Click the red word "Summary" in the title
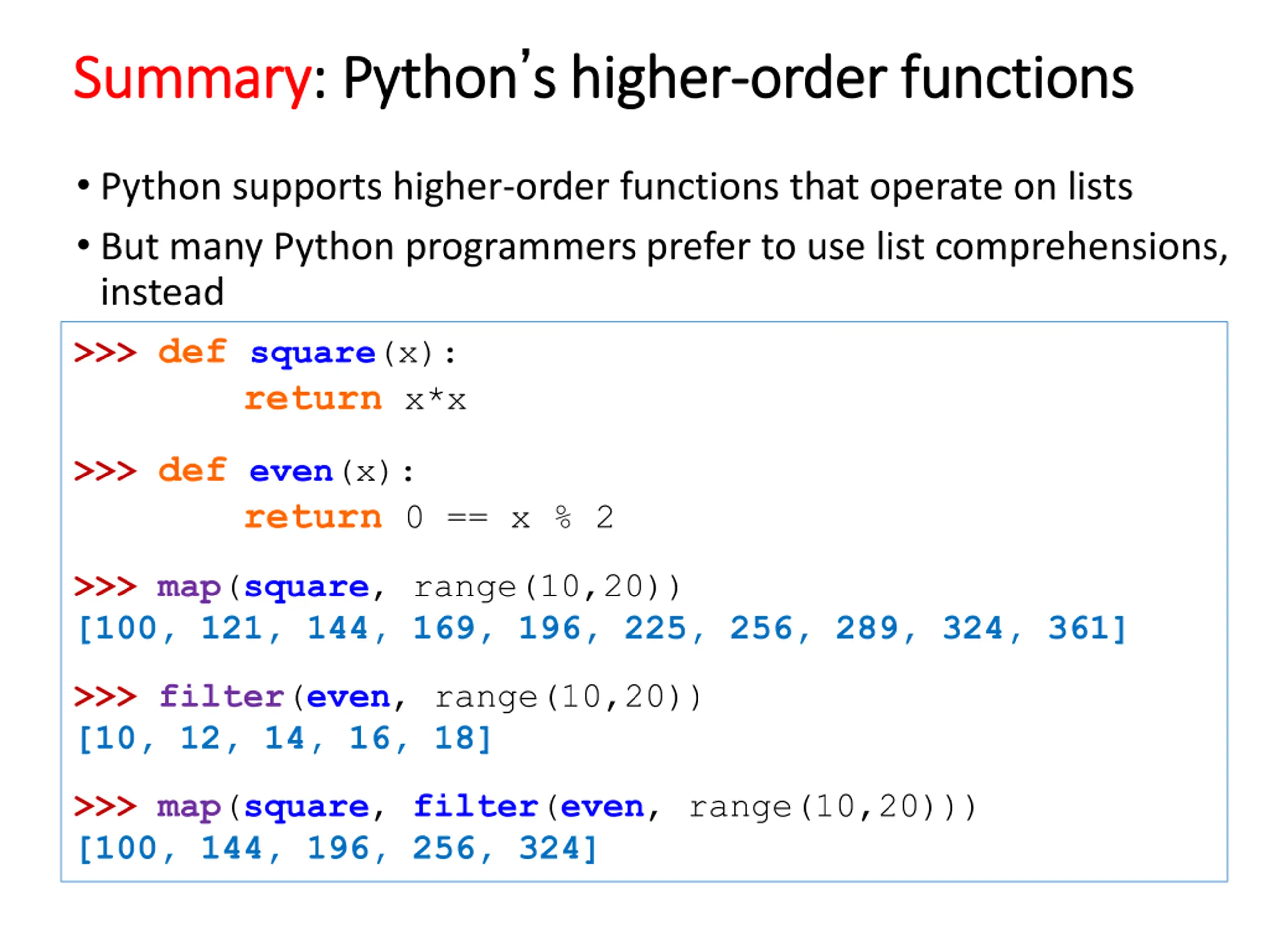 click(193, 79)
